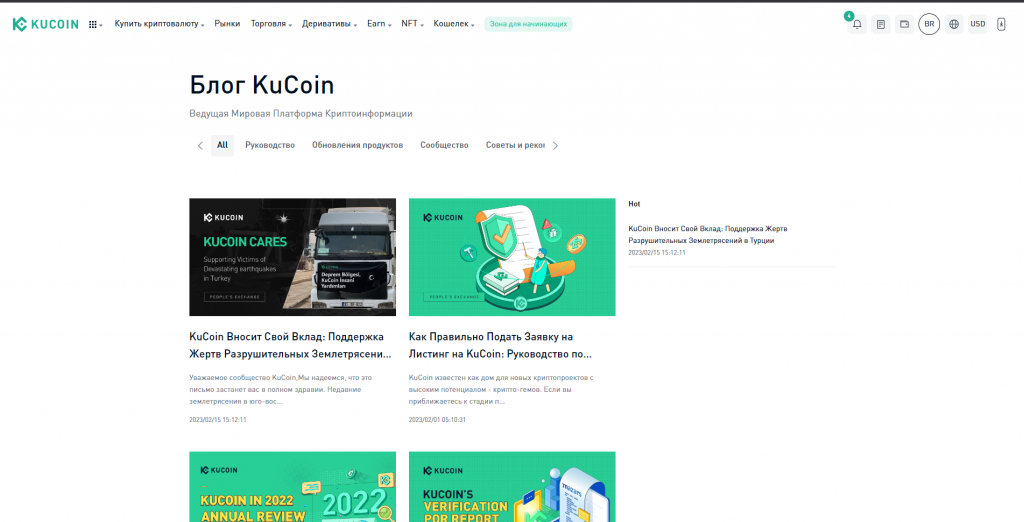Open the wallet assets icon in header
The width and height of the screenshot is (1024, 522).
904,24
